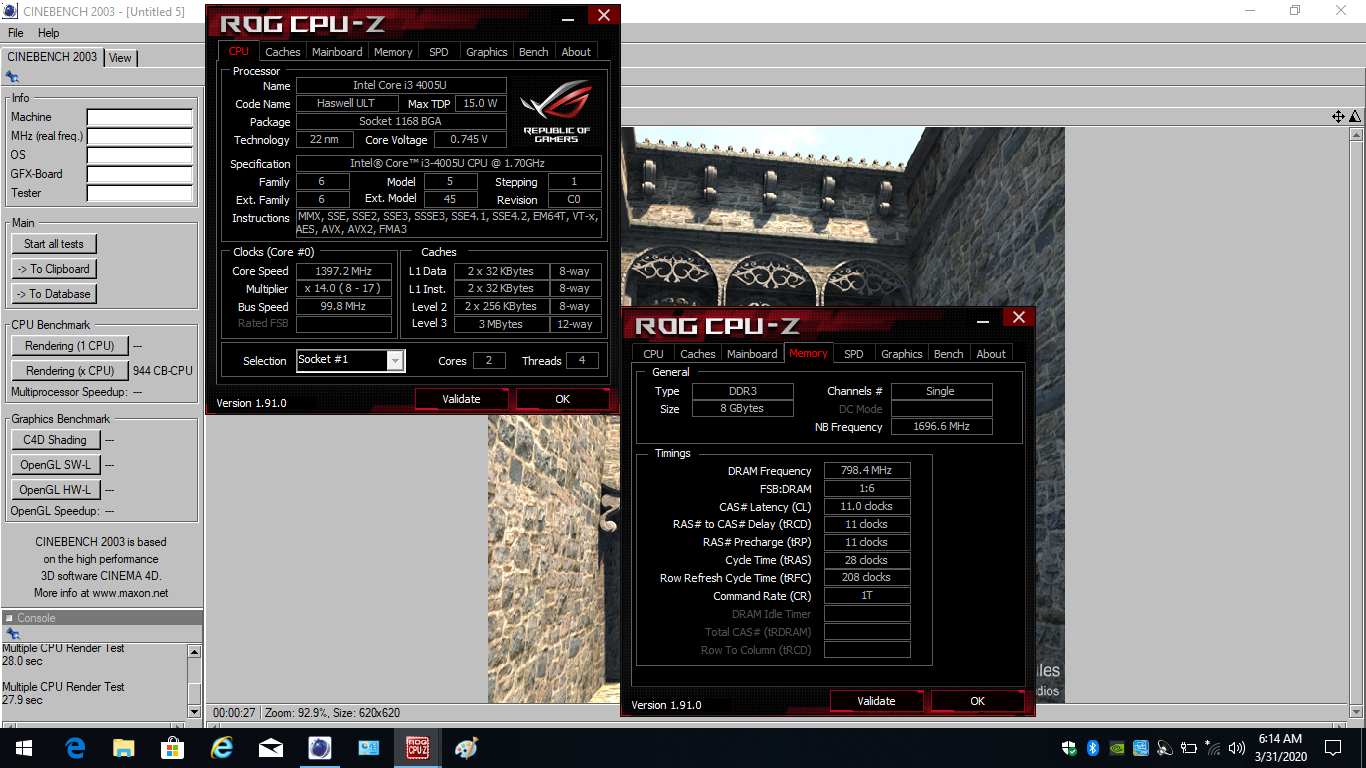Open the Wi-Fi network tray icon
Screen dimensions: 1366x768
click(x=1213, y=747)
